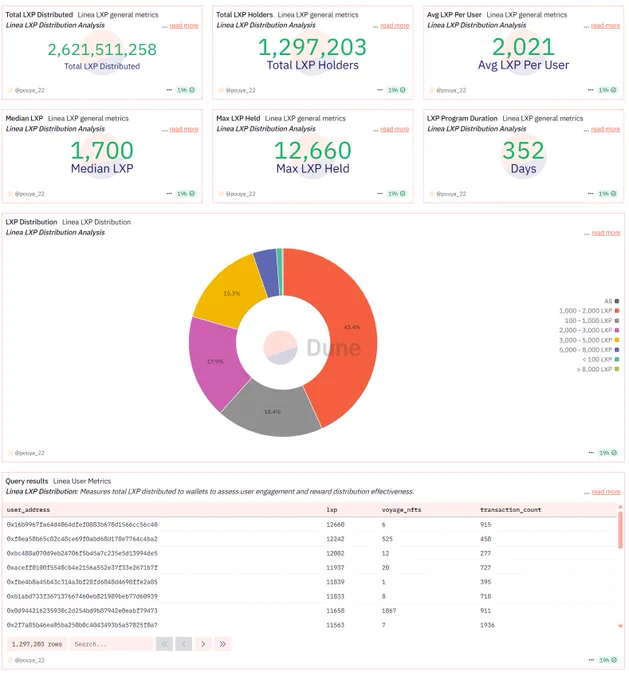Click the yellow 15.3% donut slice
629x680 pixels.
tap(231, 294)
